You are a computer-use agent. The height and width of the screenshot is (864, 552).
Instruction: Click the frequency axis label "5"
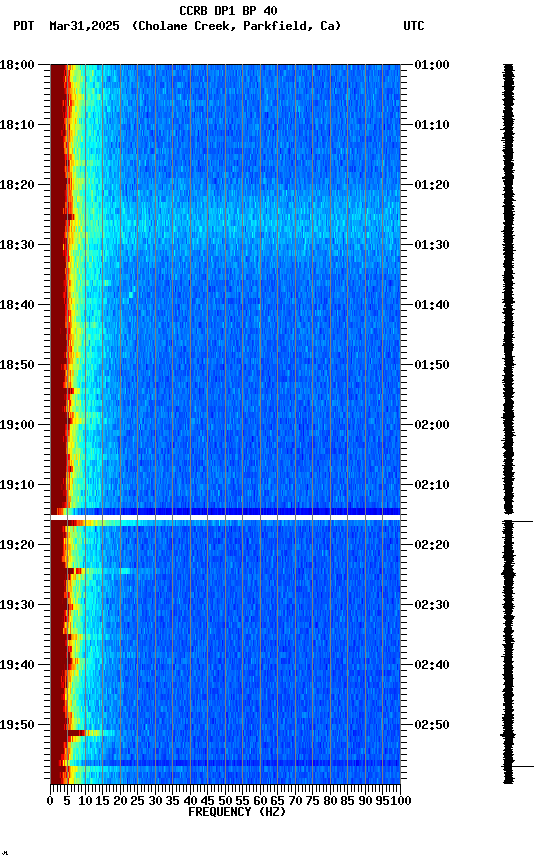(x=67, y=801)
